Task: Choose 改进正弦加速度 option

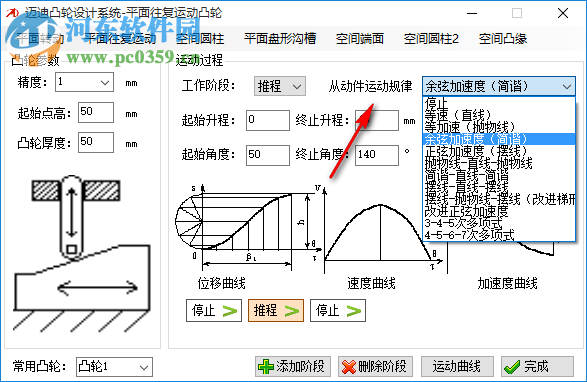Action: (x=499, y=211)
